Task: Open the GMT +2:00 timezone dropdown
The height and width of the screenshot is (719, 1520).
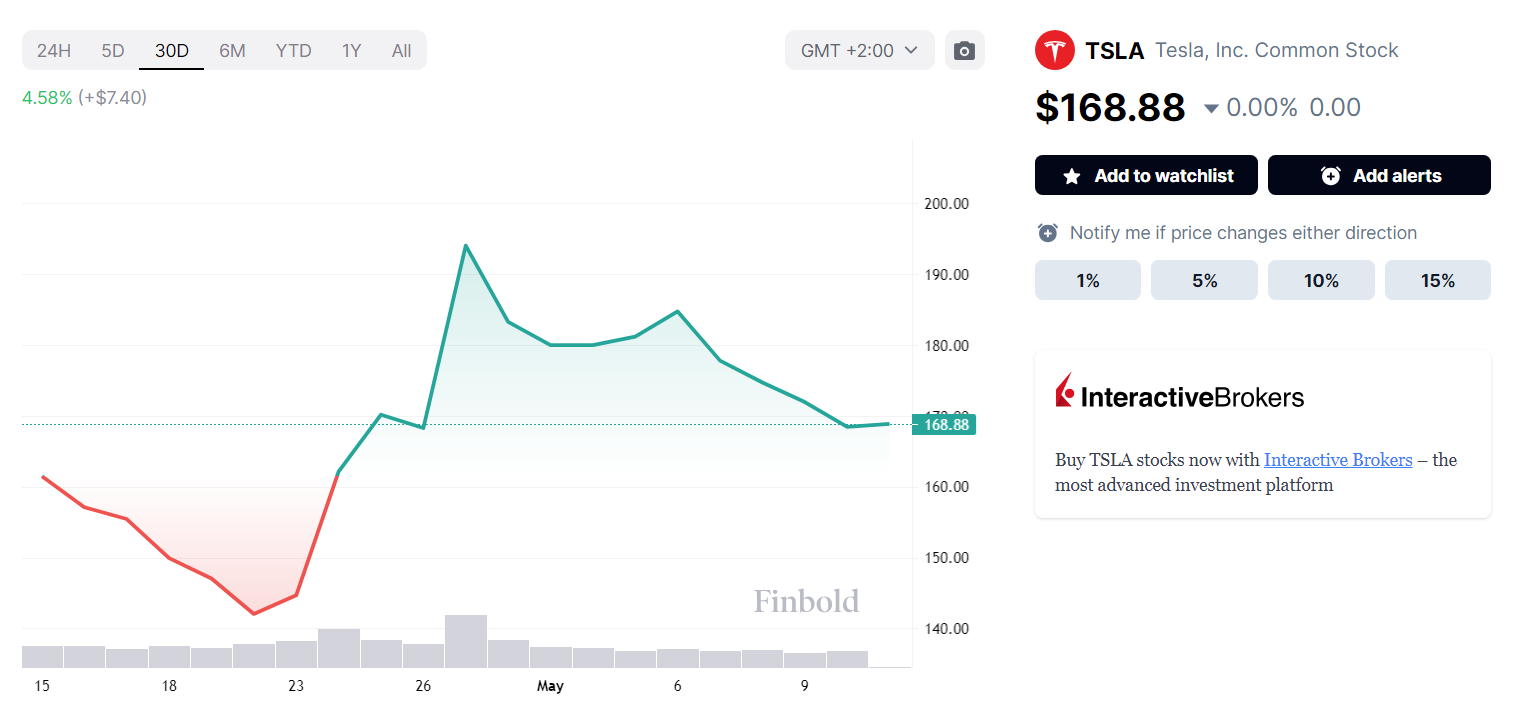Action: click(x=860, y=50)
